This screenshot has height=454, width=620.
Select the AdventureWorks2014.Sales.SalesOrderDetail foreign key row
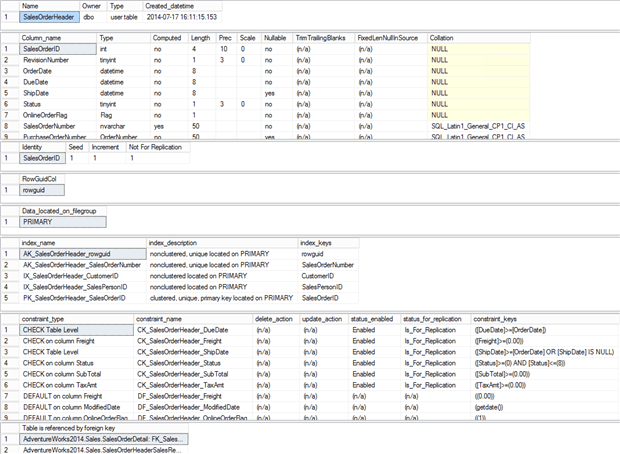[x=100, y=439]
